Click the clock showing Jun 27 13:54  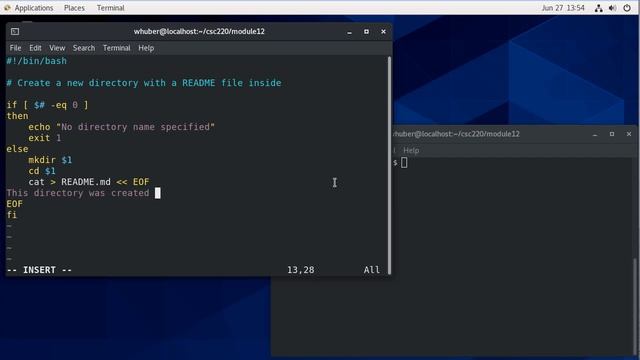point(563,8)
